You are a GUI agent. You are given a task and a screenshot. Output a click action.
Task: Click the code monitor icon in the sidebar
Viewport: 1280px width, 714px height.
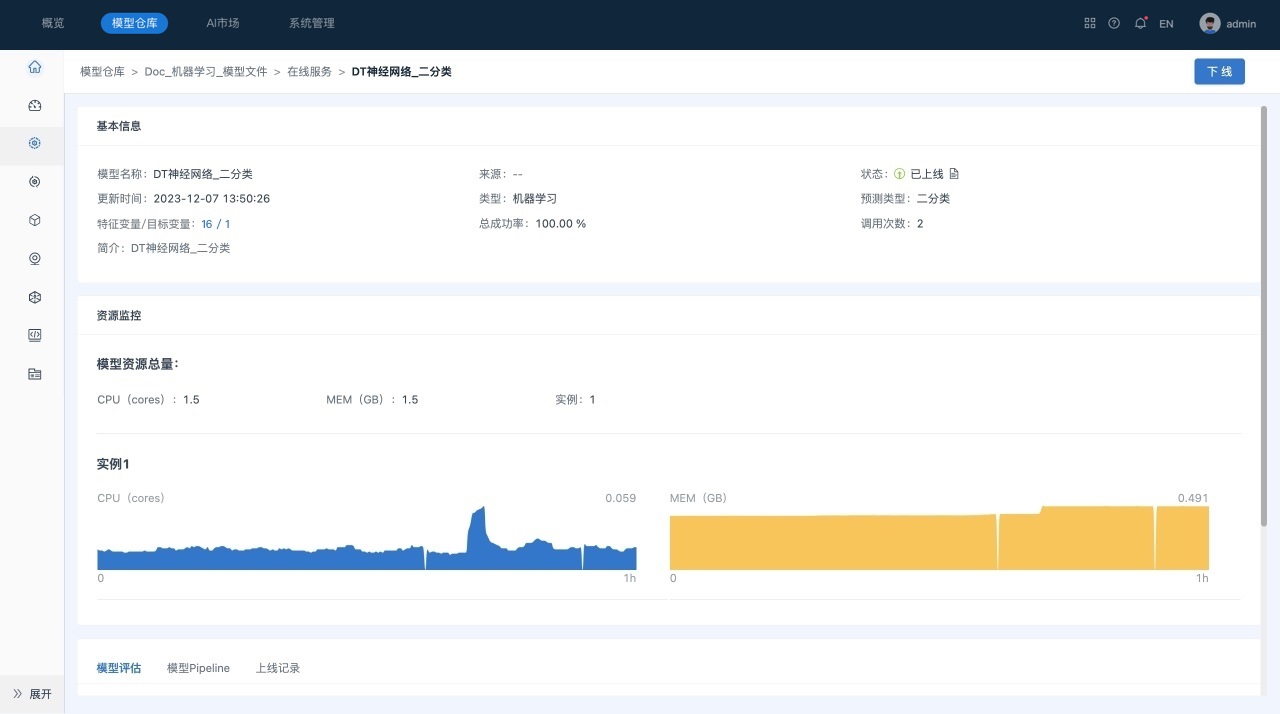[x=35, y=335]
